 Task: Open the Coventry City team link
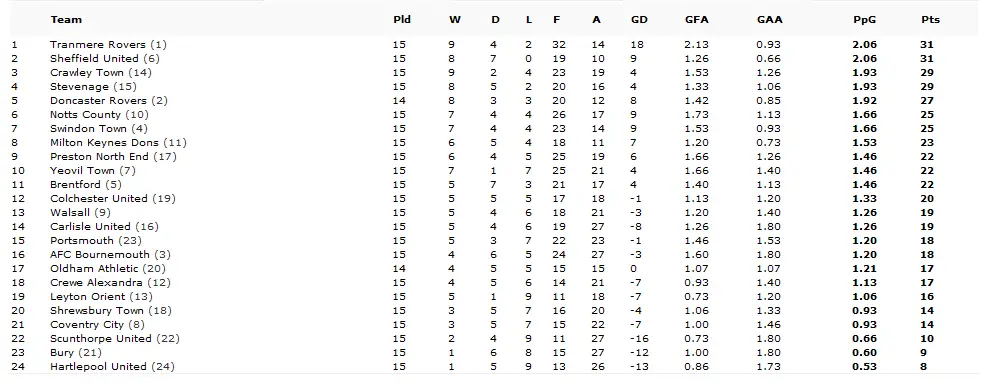[x=83, y=324]
